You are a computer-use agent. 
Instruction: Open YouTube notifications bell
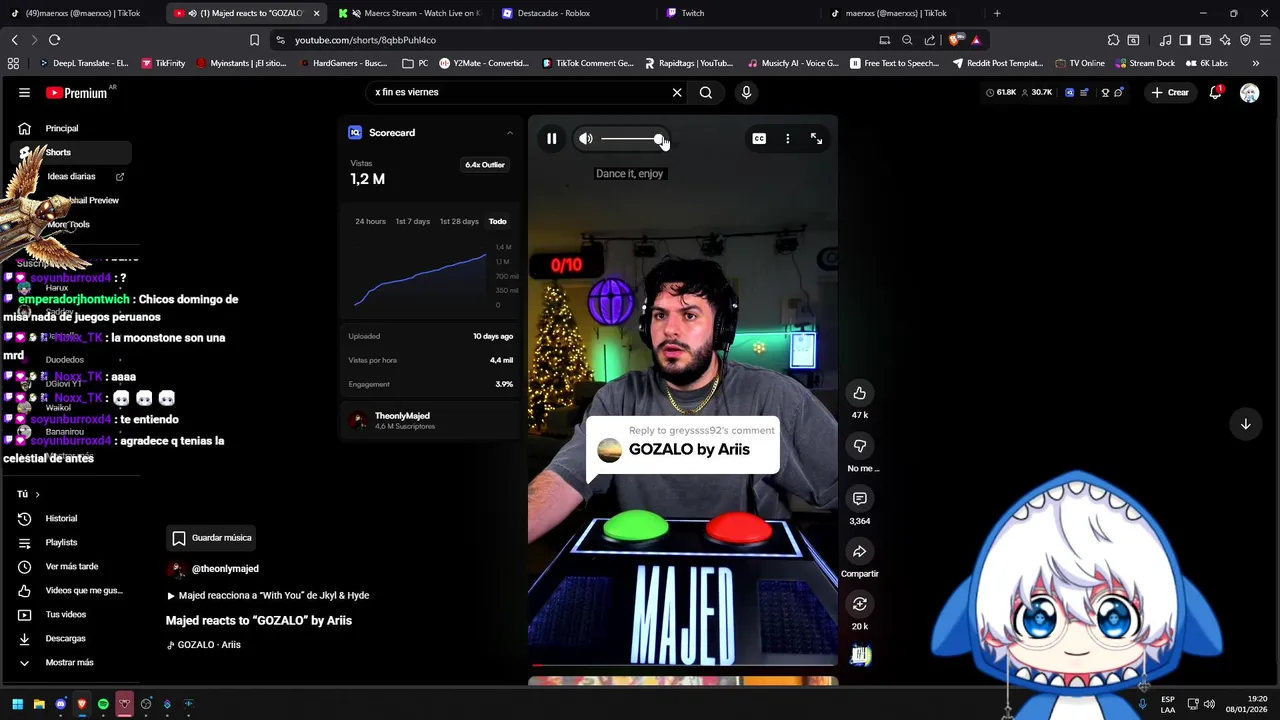pos(1216,92)
